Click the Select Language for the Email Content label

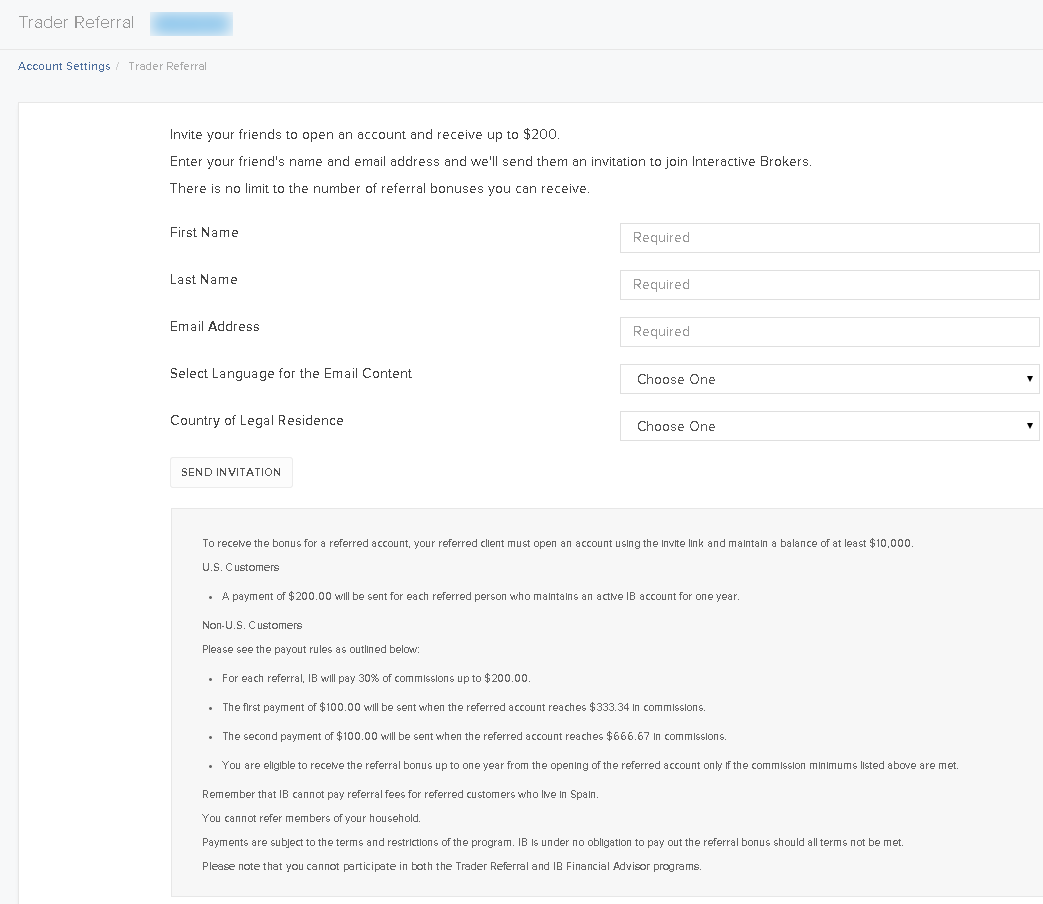pos(291,374)
